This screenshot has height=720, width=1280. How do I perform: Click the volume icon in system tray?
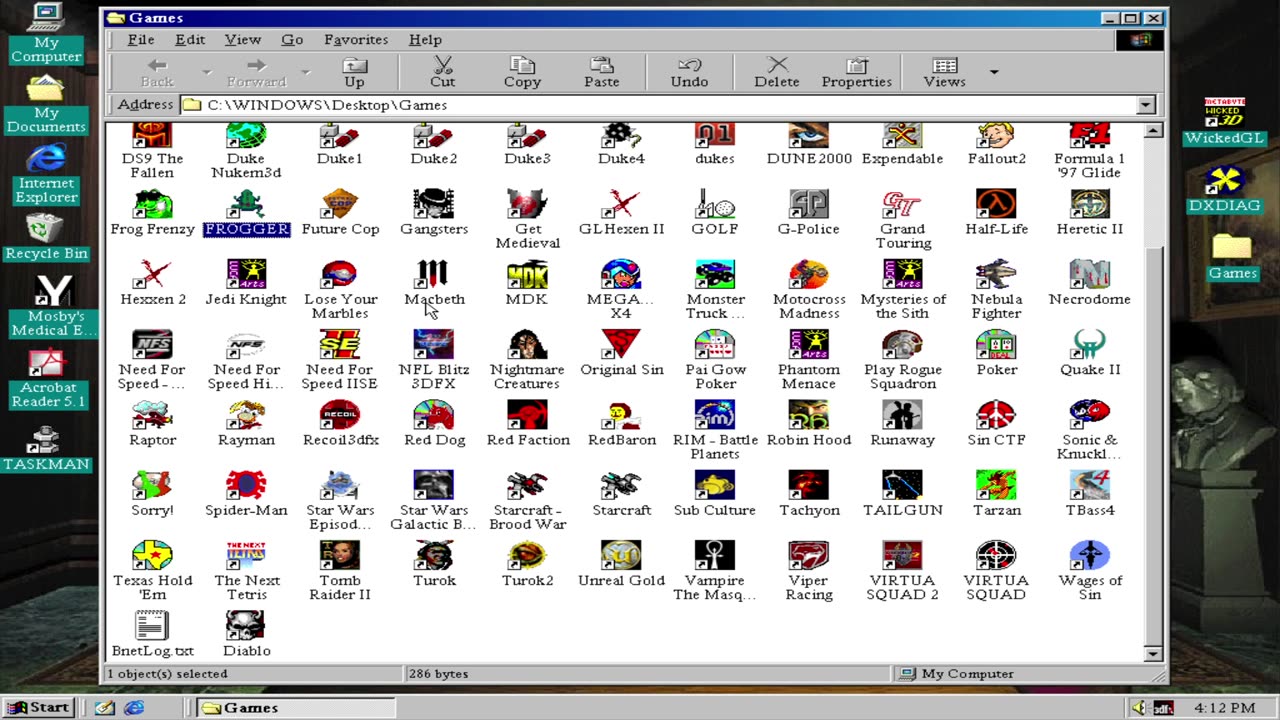coord(1139,707)
